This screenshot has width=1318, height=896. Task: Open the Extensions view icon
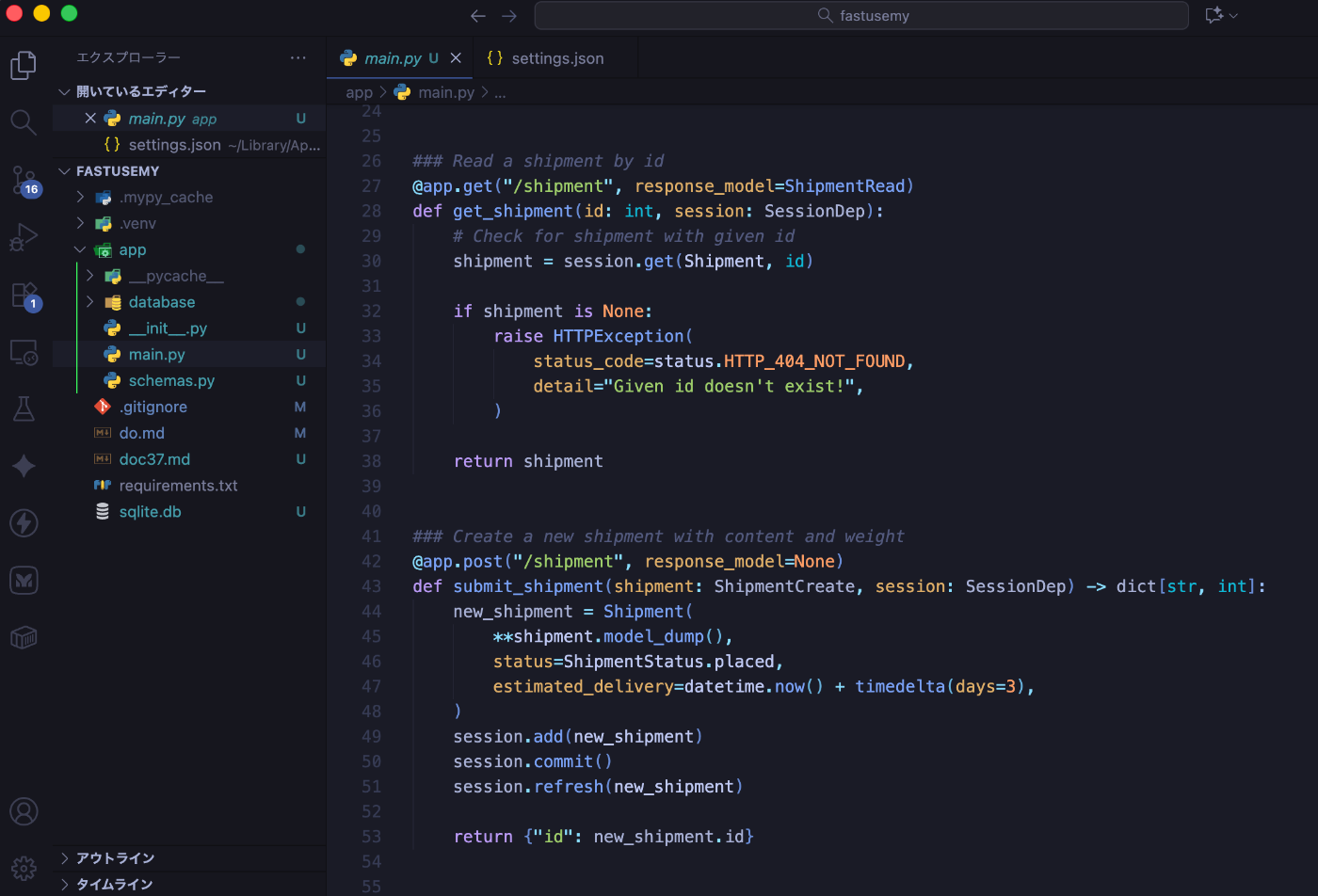(x=24, y=295)
